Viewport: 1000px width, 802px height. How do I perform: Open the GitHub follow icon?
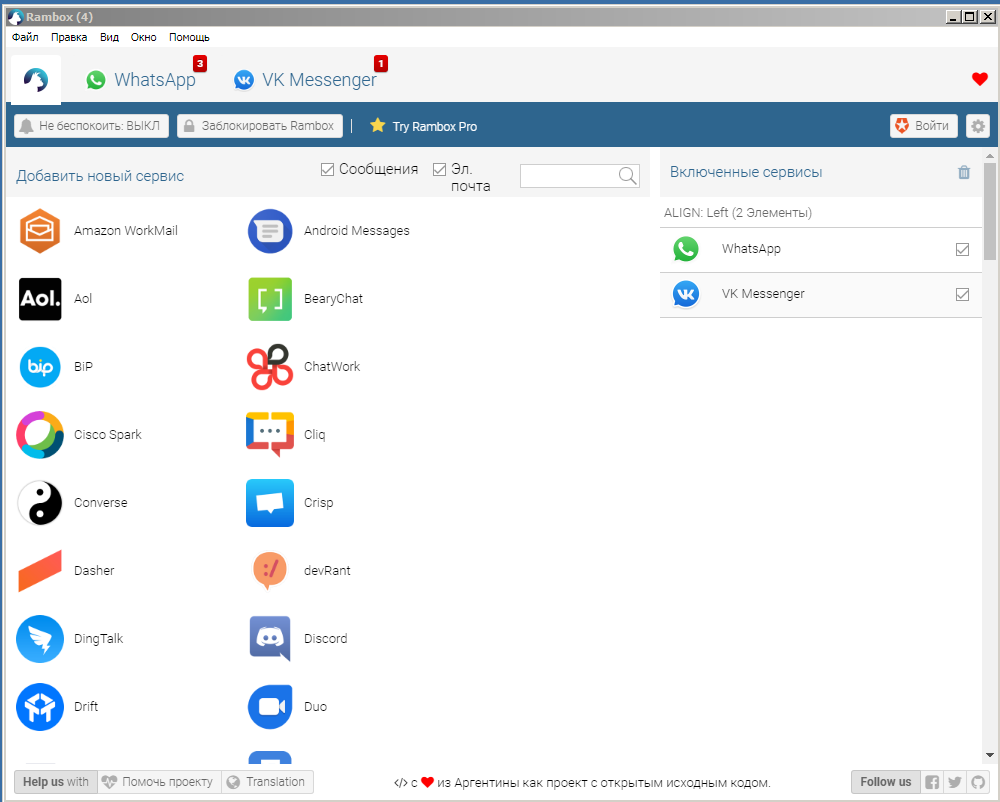coord(978,782)
